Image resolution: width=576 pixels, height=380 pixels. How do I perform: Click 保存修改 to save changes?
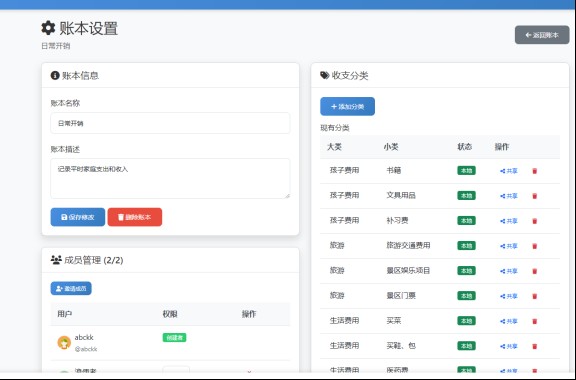click(78, 217)
